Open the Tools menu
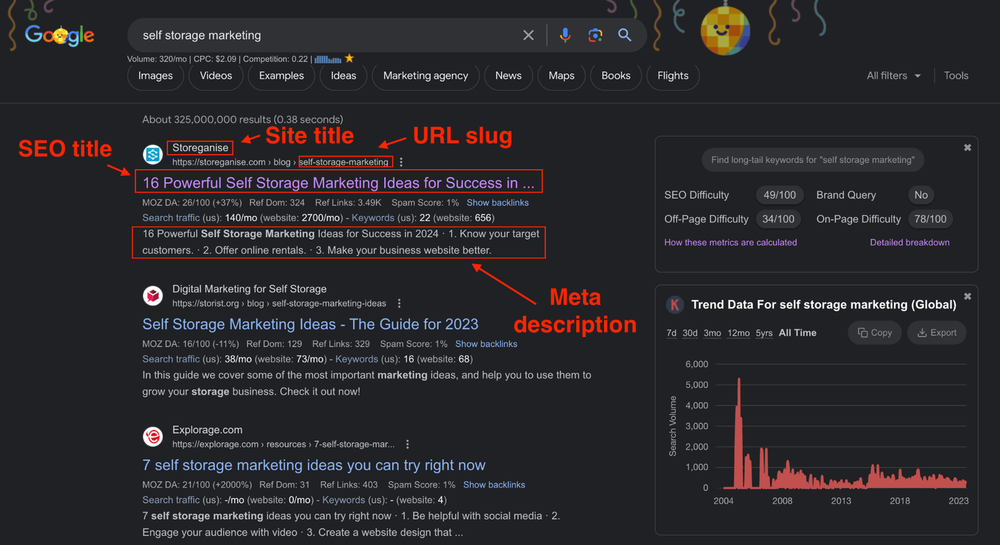 pyautogui.click(x=956, y=75)
